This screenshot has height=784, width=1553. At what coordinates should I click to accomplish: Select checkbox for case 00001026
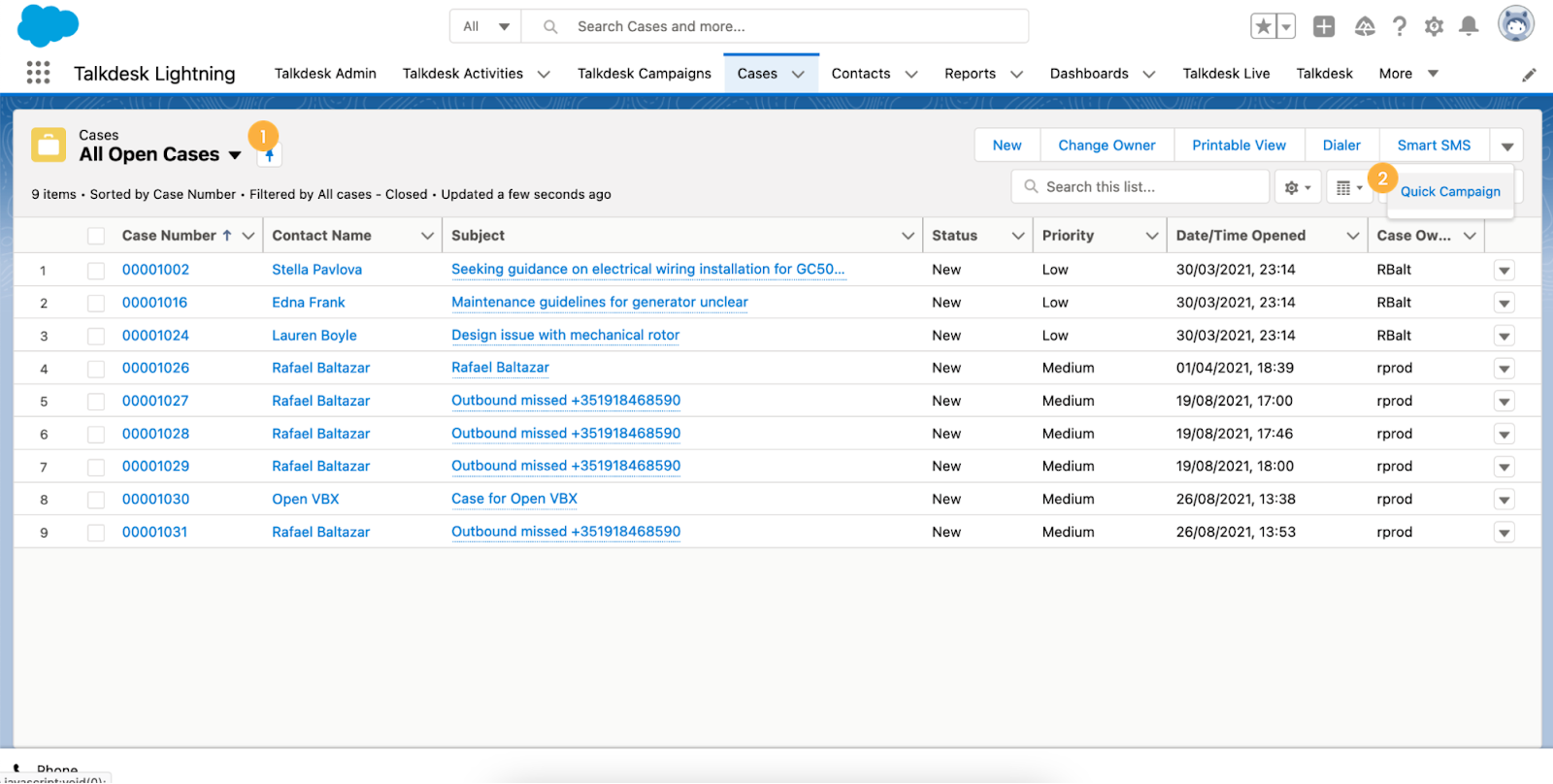click(96, 369)
